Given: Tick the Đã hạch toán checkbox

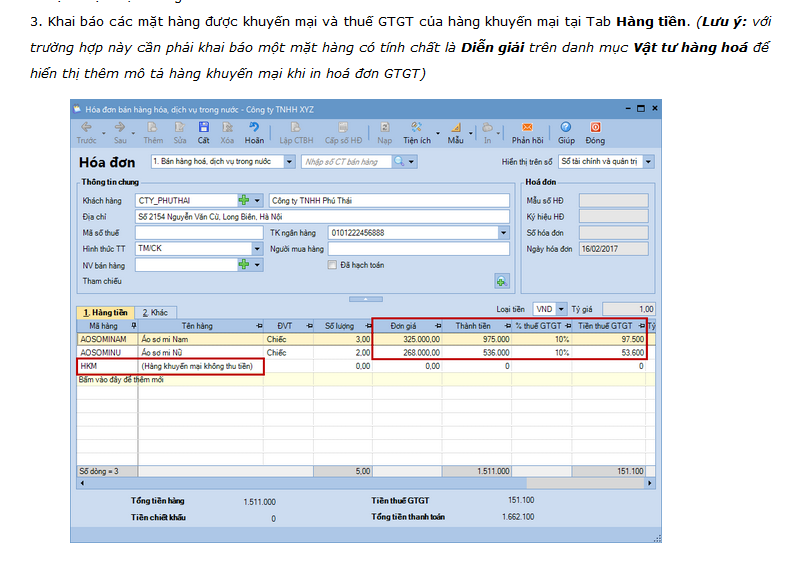Looking at the screenshot, I should pyautogui.click(x=332, y=265).
